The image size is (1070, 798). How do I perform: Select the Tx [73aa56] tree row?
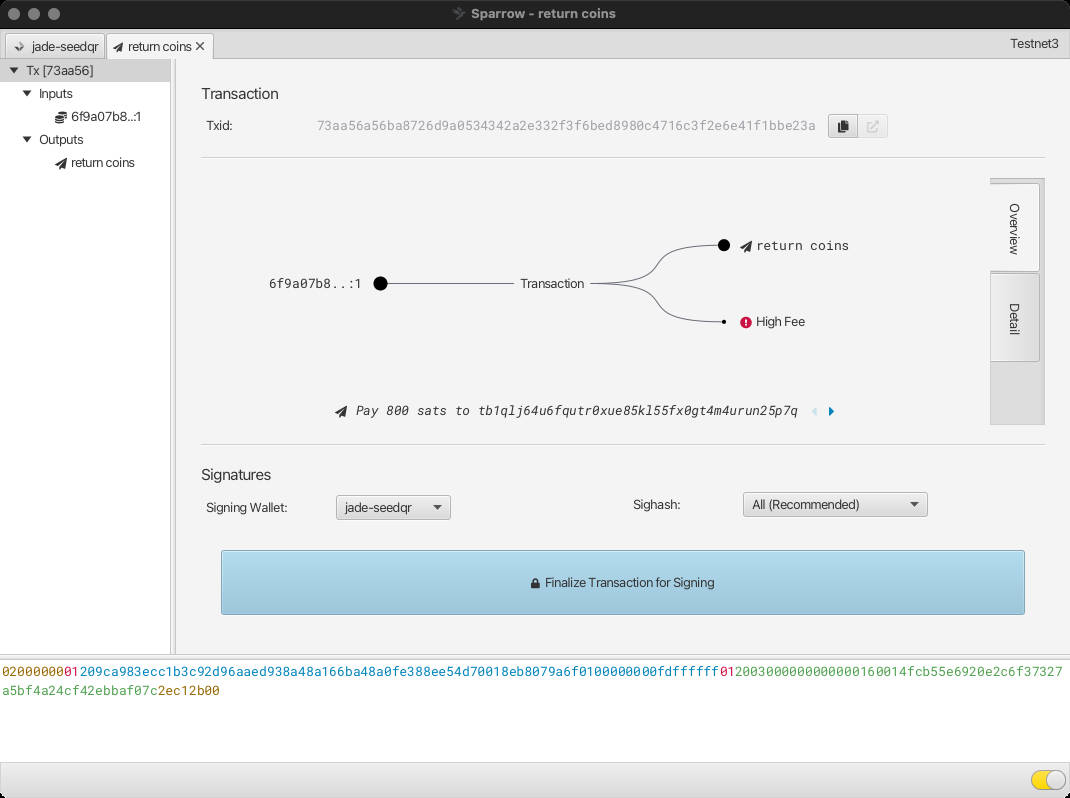[85, 70]
